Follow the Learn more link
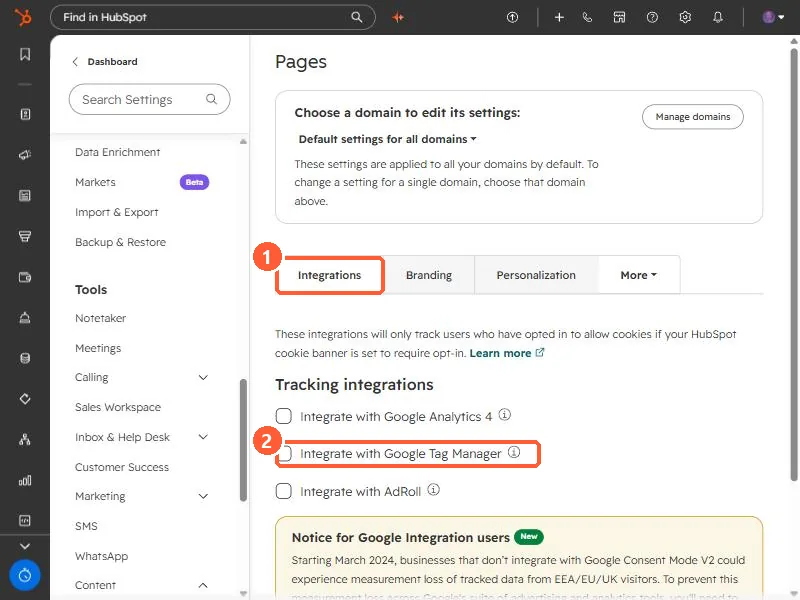 [507, 353]
